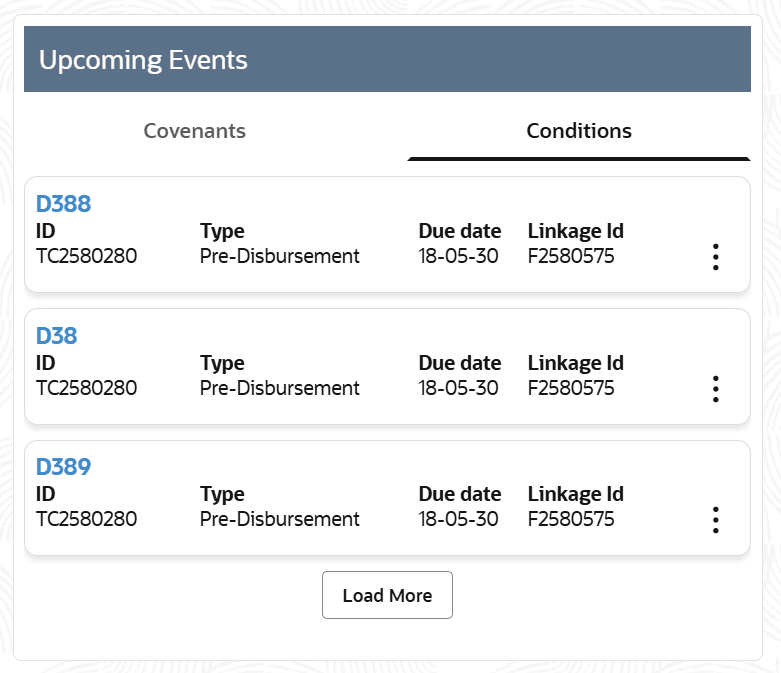The image size is (781, 673).
Task: Open the D388 condition link
Action: point(63,204)
